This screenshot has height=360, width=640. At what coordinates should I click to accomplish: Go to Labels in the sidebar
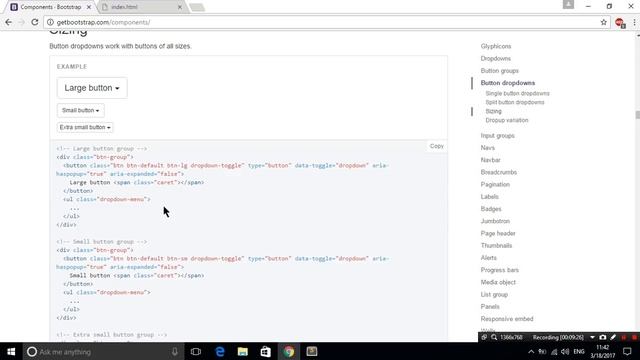tap(489, 197)
